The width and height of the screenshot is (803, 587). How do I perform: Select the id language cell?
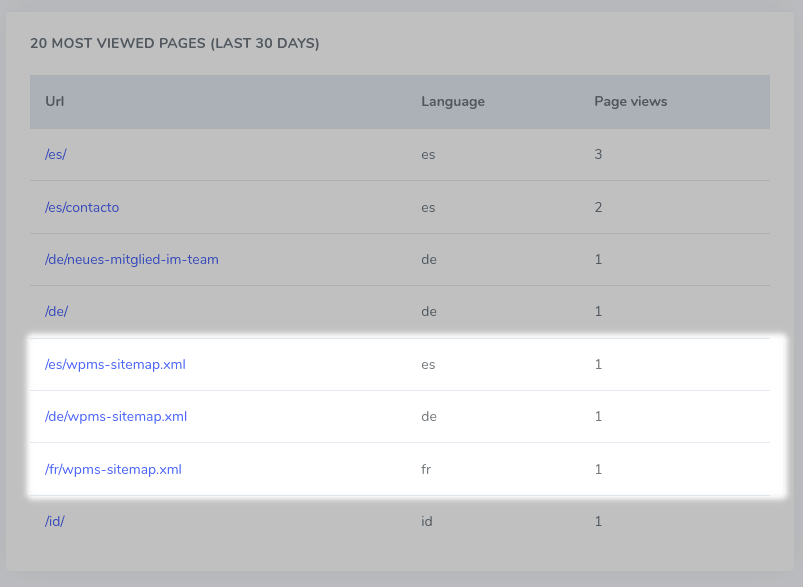pyautogui.click(x=427, y=521)
